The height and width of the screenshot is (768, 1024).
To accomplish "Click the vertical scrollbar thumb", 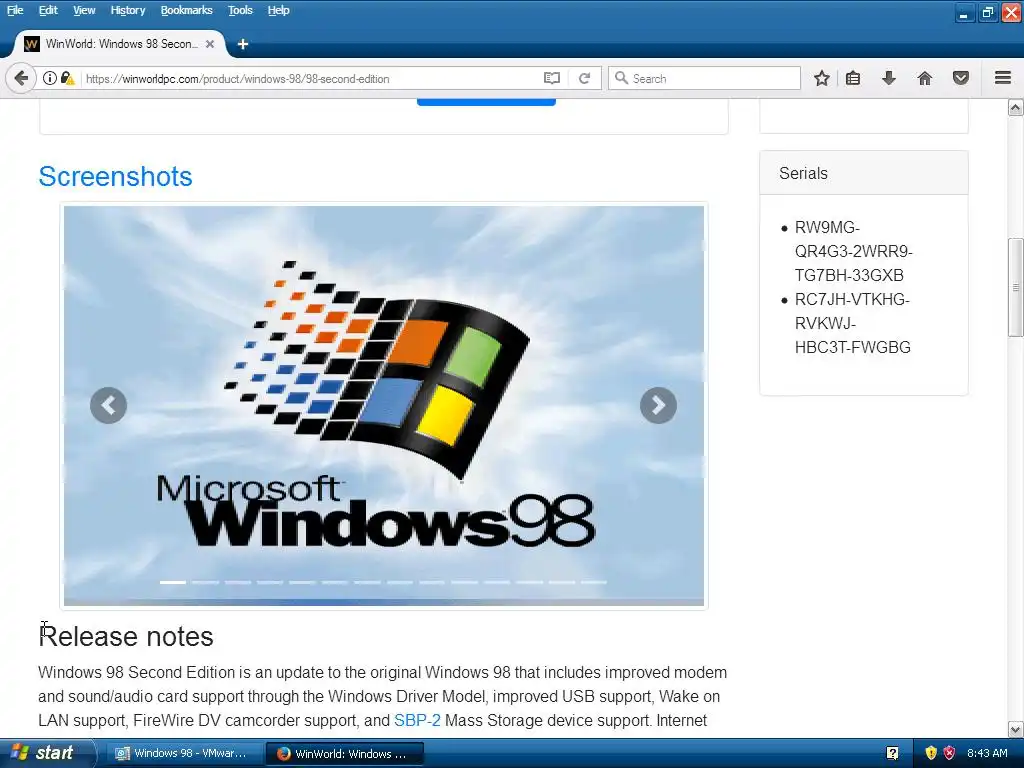I will coord(1016,287).
